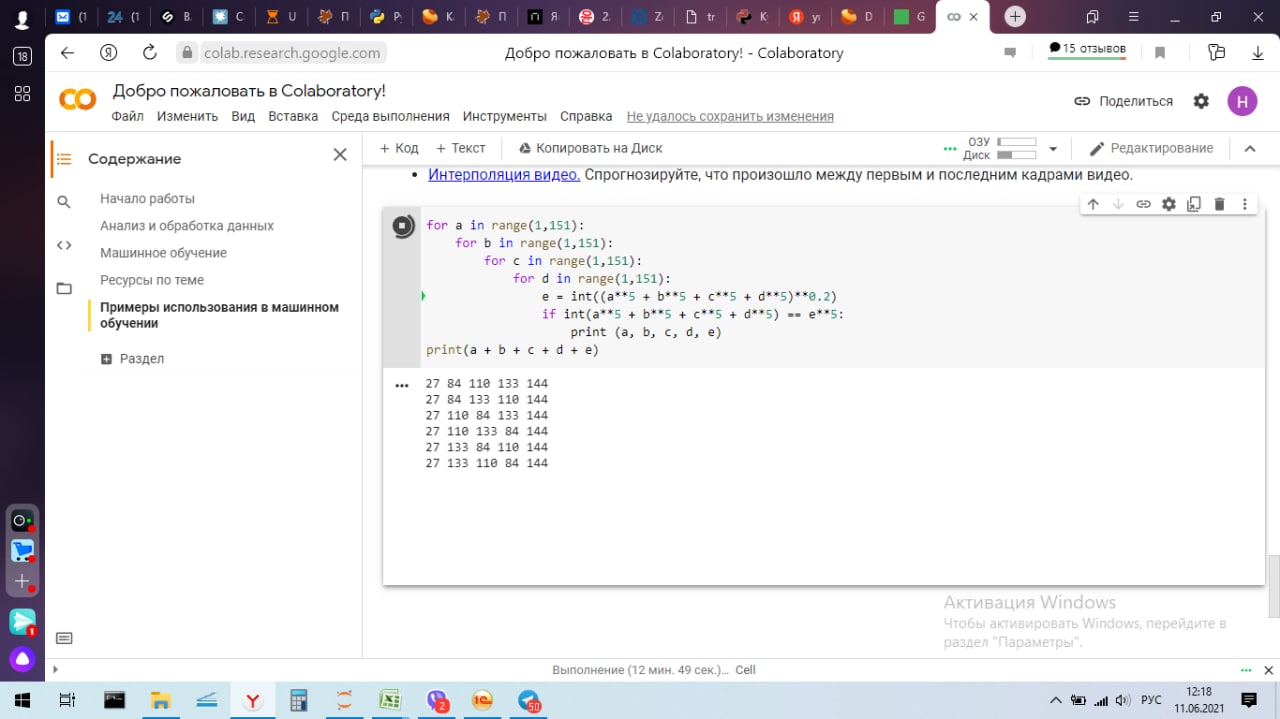Viewport: 1280px width, 719px height.
Task: Open the Редактирование mode dropdown
Action: point(1151,148)
